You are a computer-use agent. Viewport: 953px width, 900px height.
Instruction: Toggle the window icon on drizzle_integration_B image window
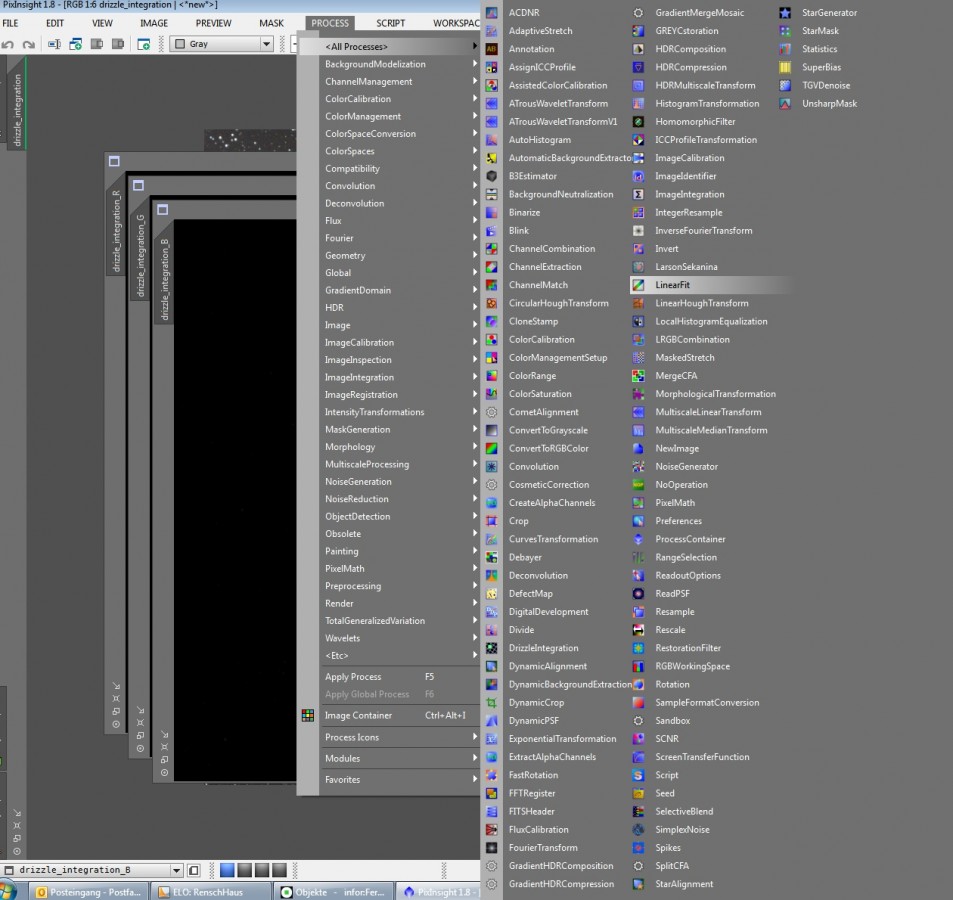click(x=162, y=210)
